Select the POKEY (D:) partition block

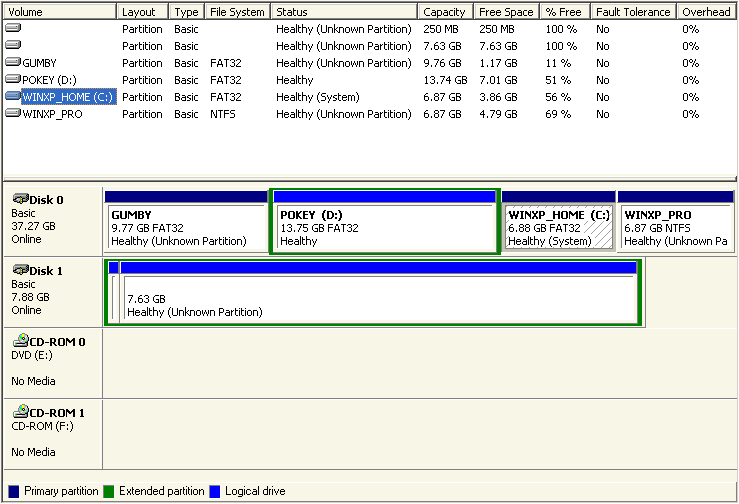click(x=384, y=228)
